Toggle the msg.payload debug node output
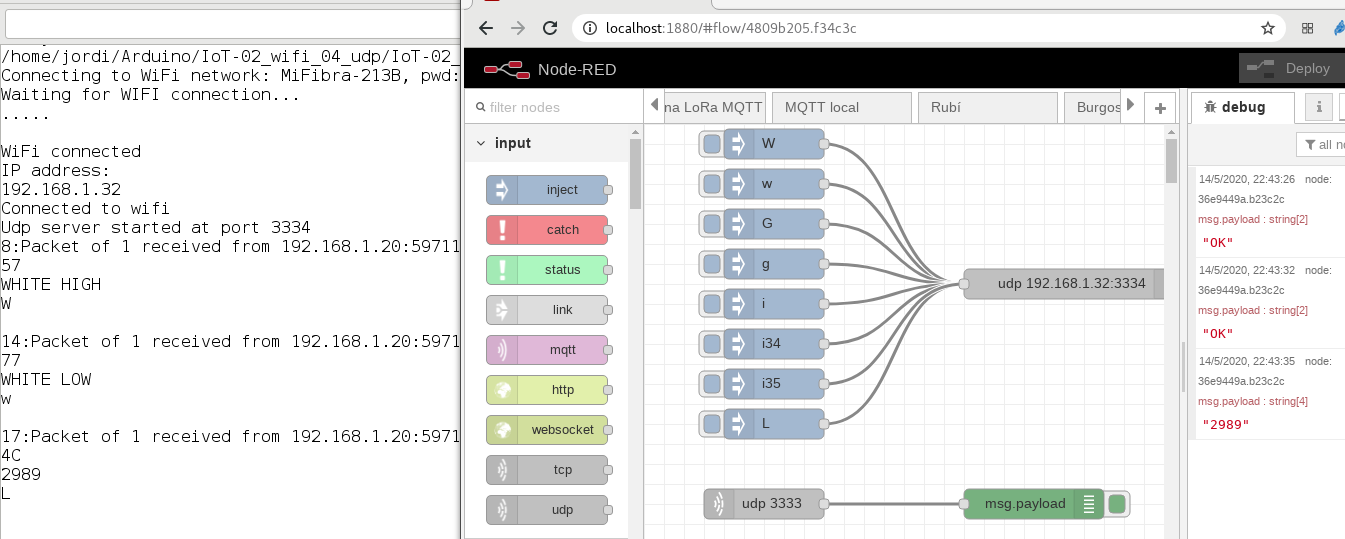The height and width of the screenshot is (539, 1345). pyautogui.click(x=1118, y=504)
